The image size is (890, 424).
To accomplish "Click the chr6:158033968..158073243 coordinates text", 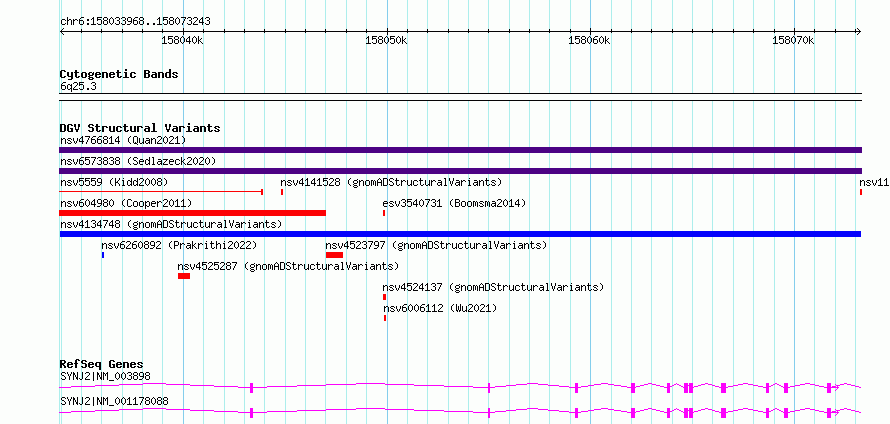I will 135,21.
